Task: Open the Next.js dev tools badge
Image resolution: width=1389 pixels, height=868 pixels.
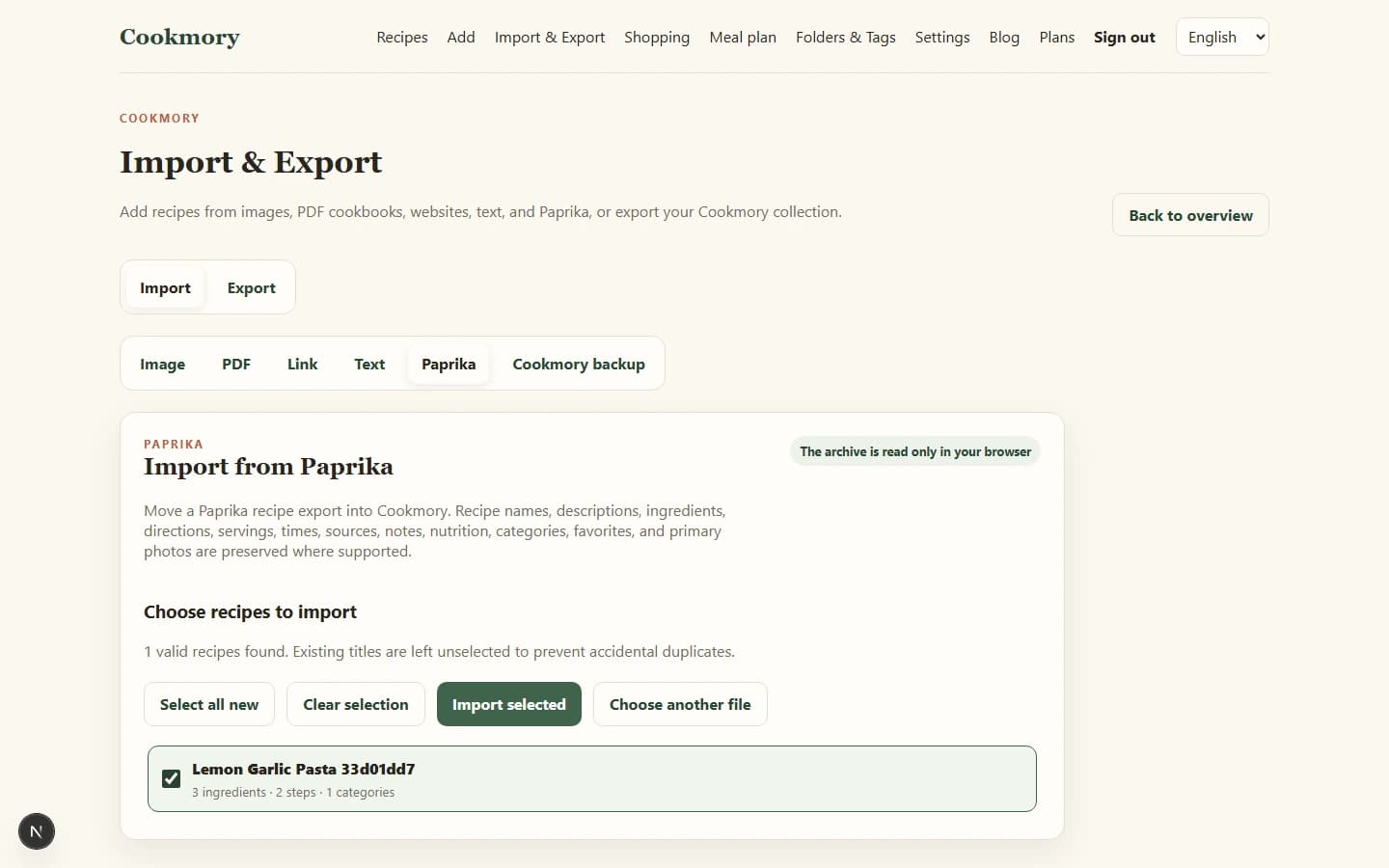Action: click(37, 831)
